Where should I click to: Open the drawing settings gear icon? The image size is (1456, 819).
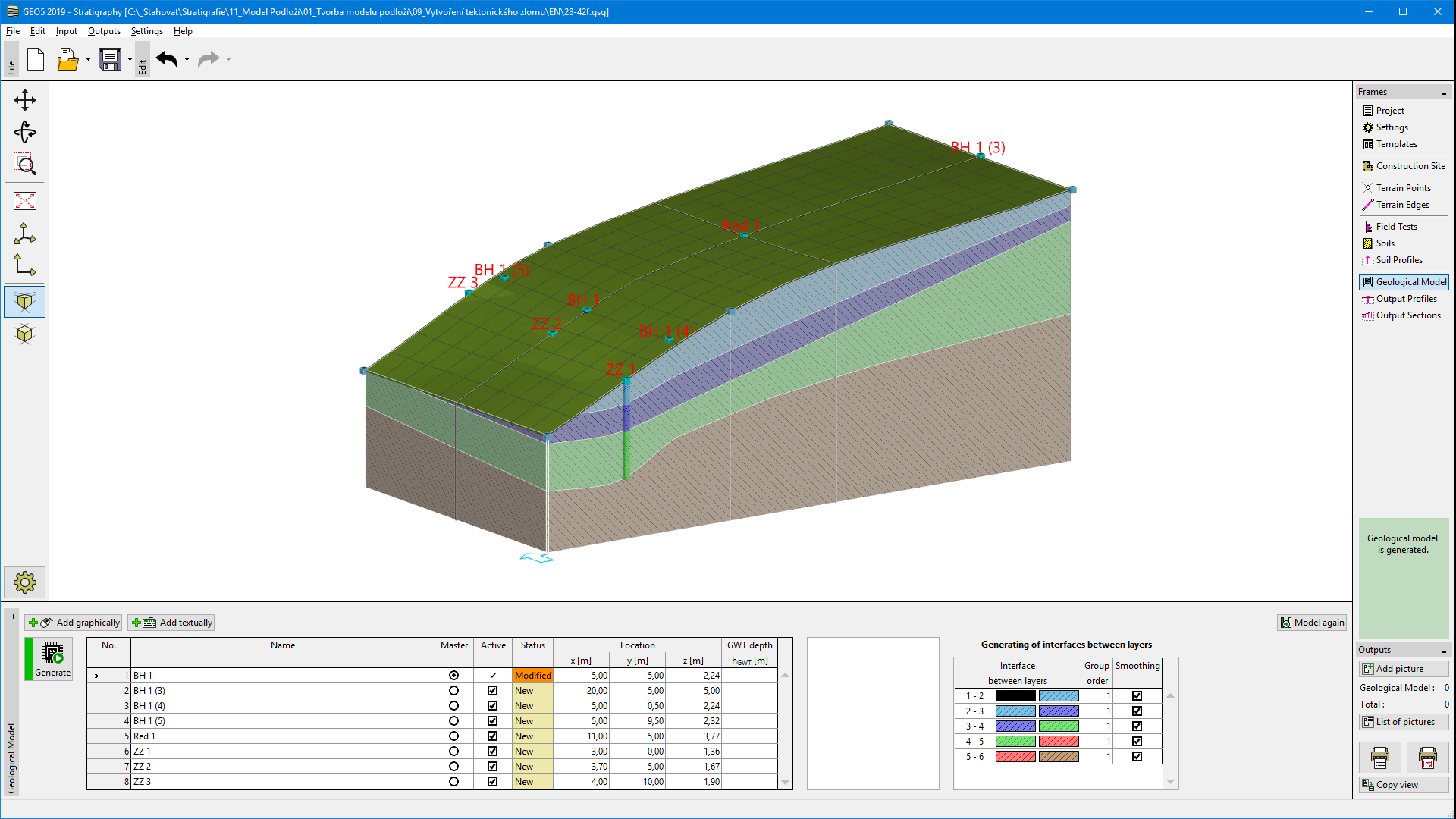click(x=24, y=582)
